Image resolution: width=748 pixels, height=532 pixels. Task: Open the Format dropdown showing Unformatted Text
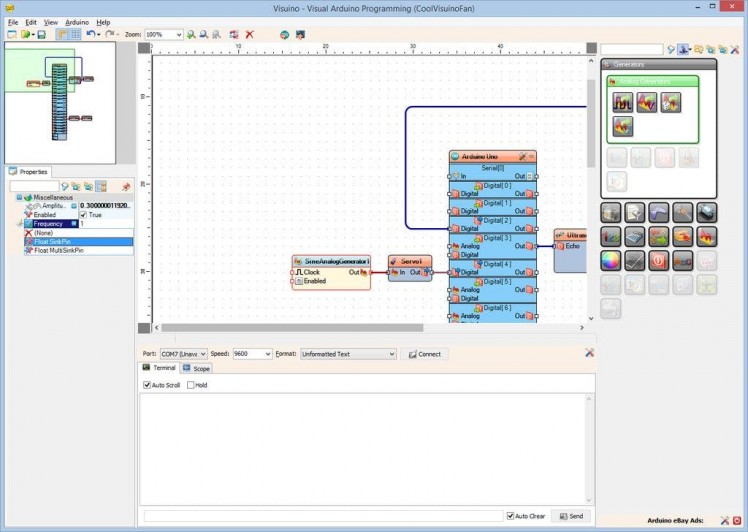391,354
